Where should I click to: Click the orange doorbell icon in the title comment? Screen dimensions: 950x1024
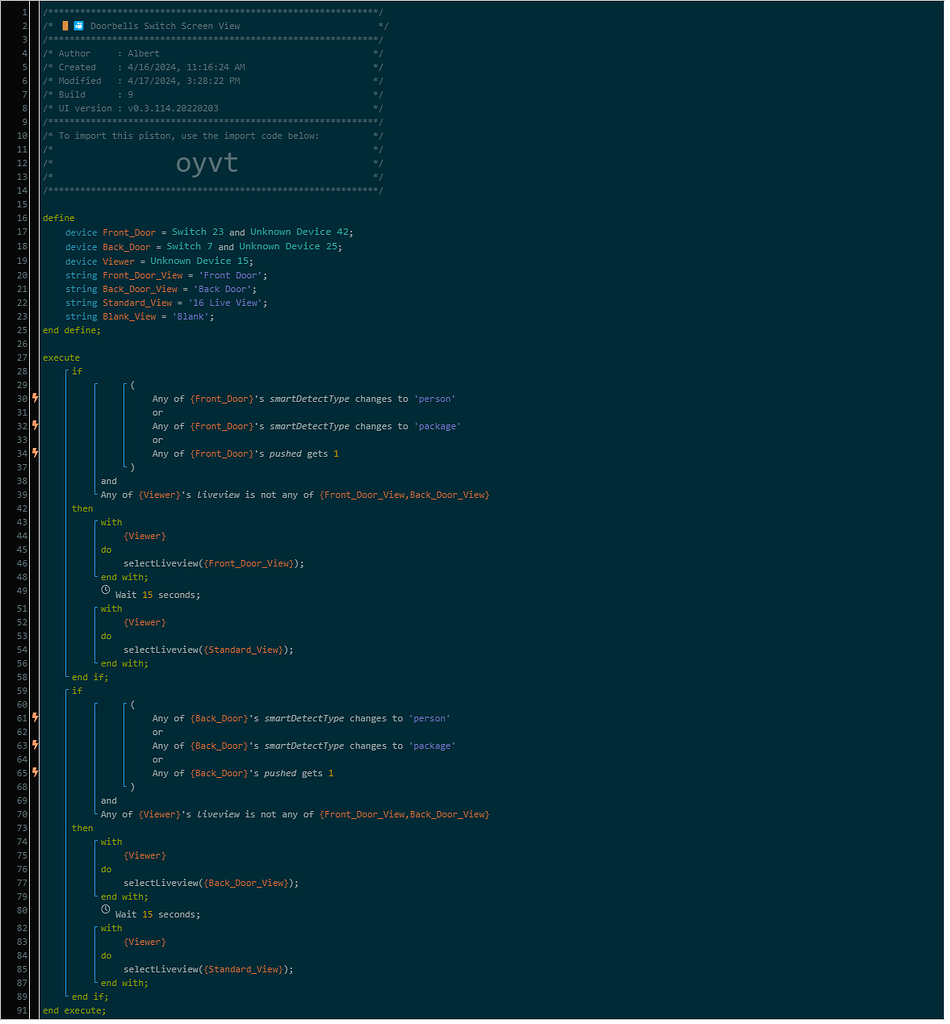coord(65,25)
